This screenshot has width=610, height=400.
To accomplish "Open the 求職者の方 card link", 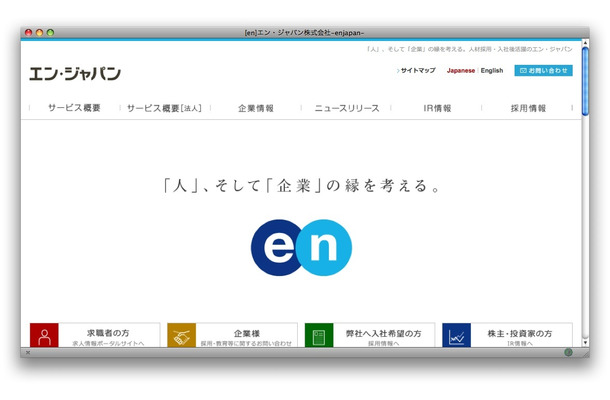I will tap(95, 335).
